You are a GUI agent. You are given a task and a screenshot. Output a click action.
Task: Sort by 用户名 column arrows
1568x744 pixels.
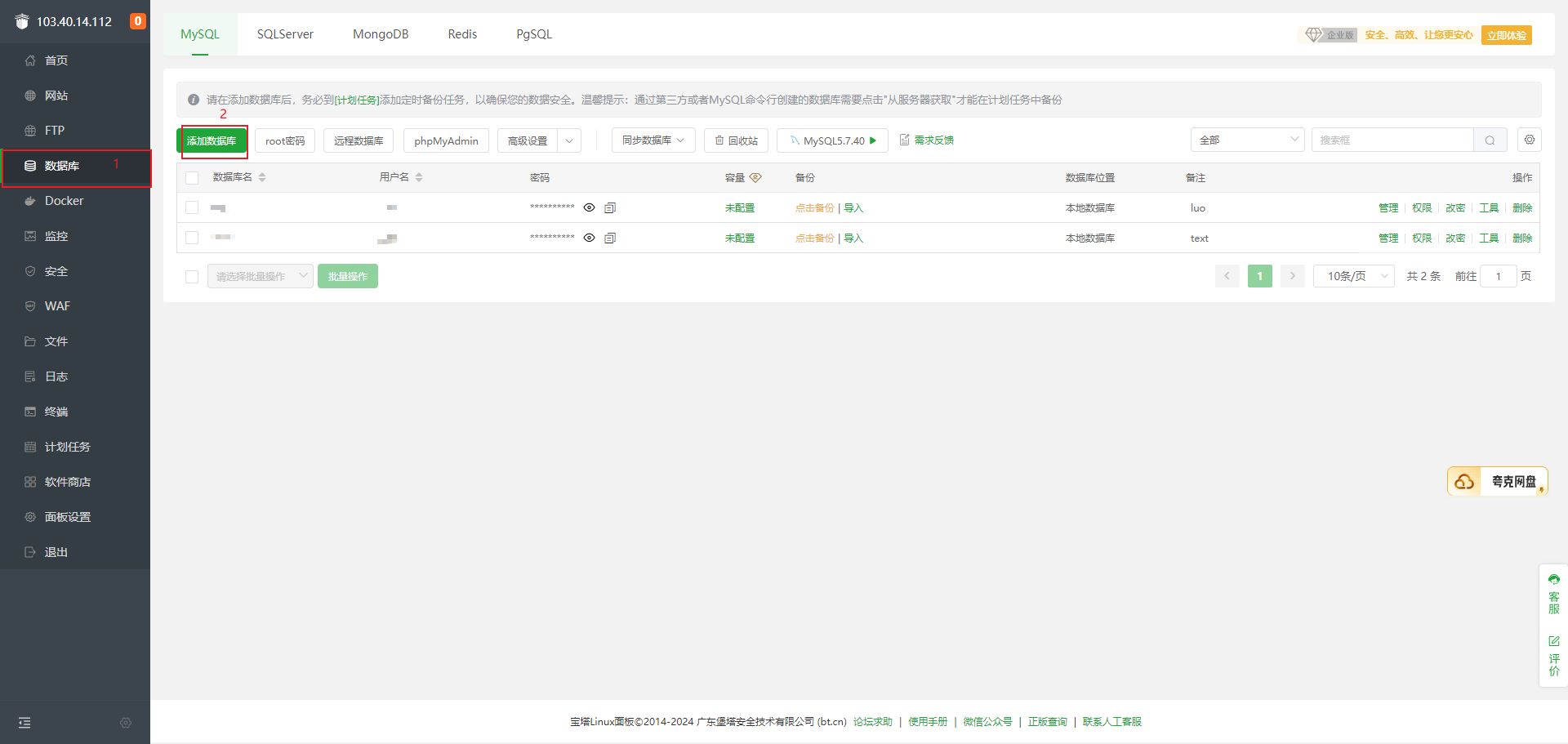pos(419,177)
